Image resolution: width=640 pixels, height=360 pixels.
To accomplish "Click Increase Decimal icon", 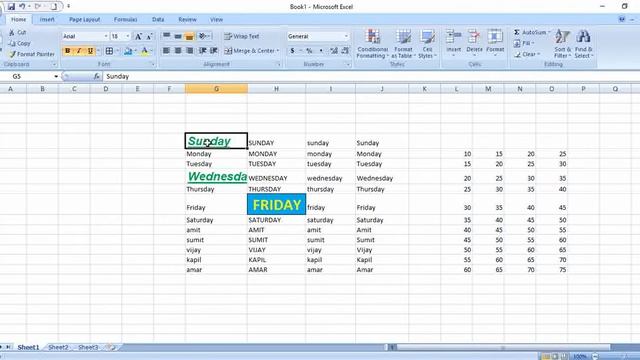I will tap(334, 51).
